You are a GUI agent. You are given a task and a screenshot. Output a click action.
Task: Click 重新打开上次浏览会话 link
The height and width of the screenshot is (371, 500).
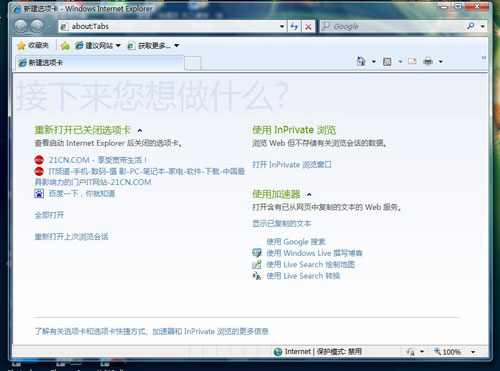click(71, 237)
